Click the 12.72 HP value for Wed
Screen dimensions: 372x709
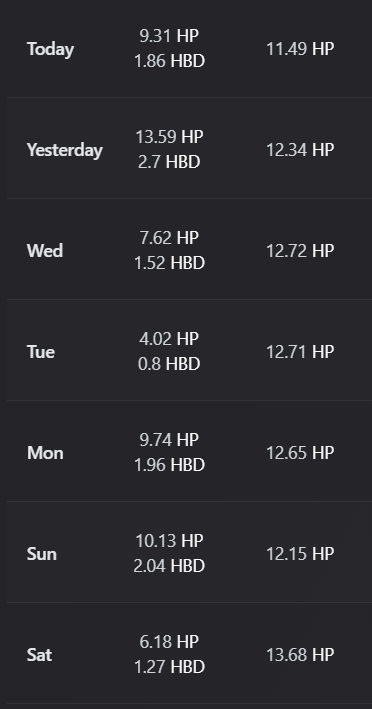click(x=300, y=251)
